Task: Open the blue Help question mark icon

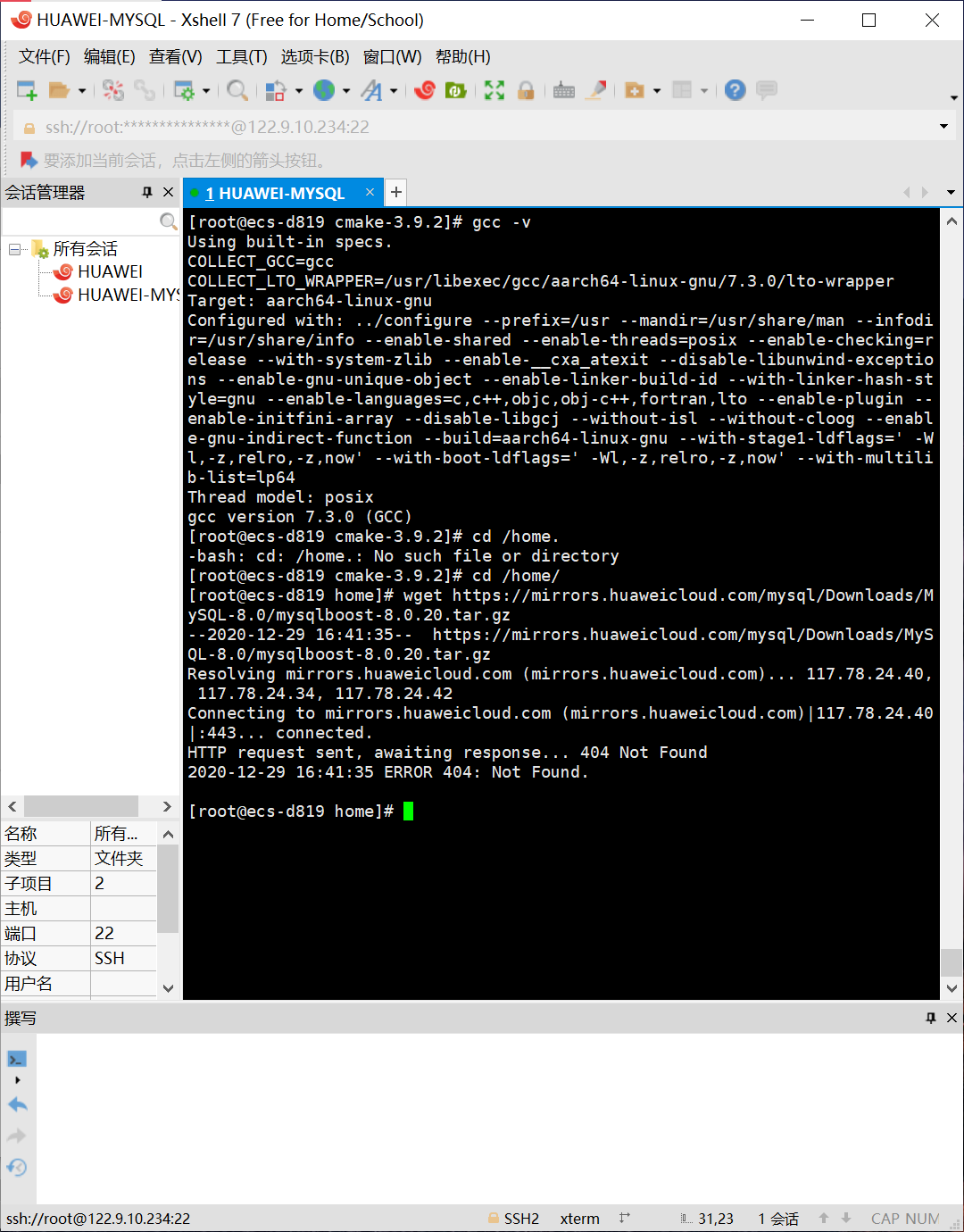Action: click(735, 90)
